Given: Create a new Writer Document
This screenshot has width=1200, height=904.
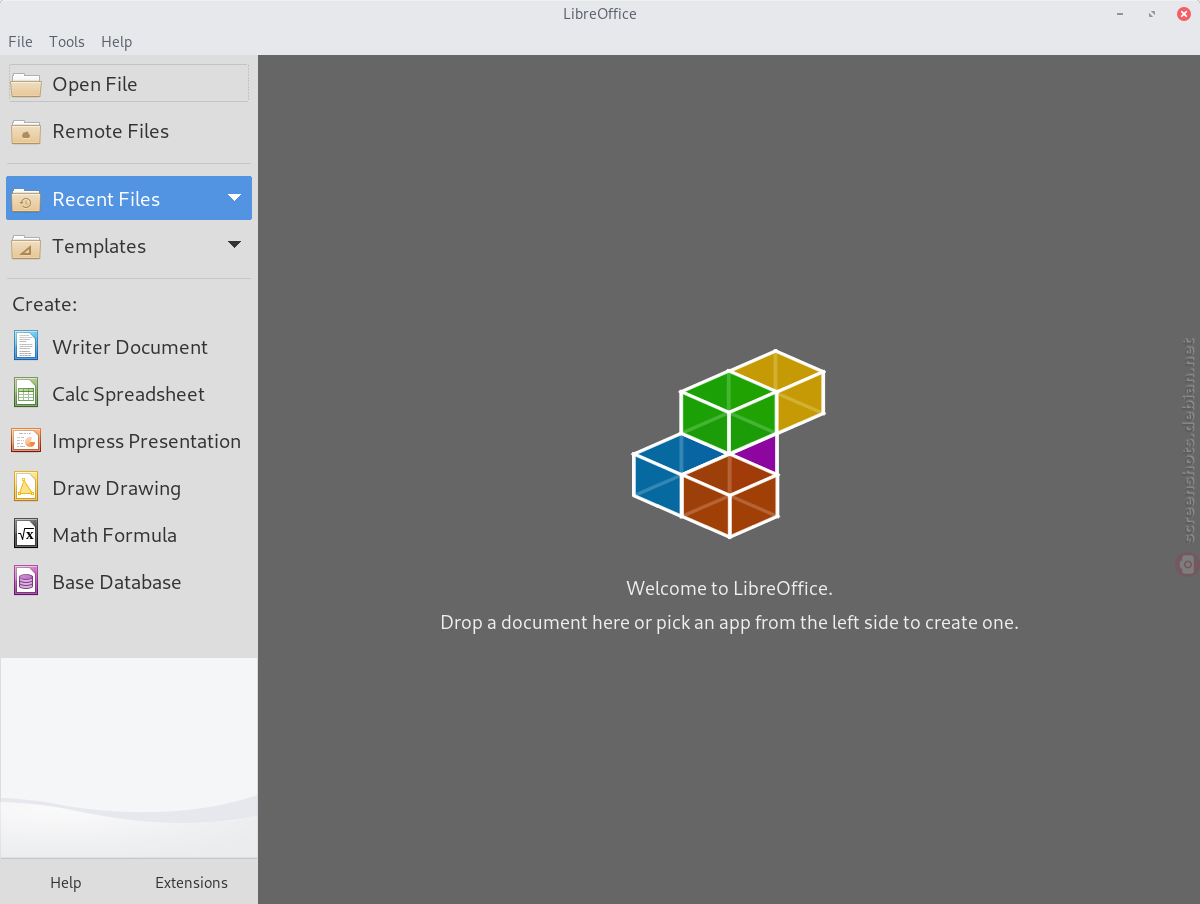Looking at the screenshot, I should tap(129, 346).
